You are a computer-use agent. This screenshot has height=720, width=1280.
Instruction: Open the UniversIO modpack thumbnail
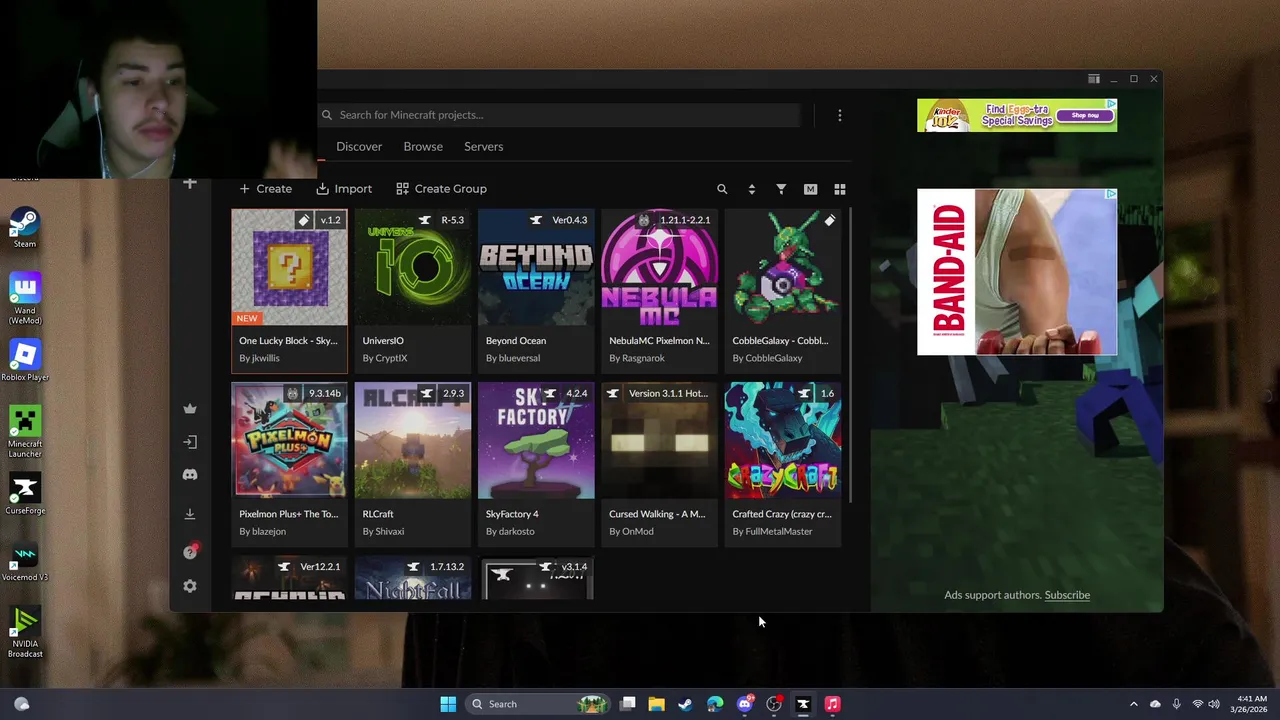coord(412,267)
